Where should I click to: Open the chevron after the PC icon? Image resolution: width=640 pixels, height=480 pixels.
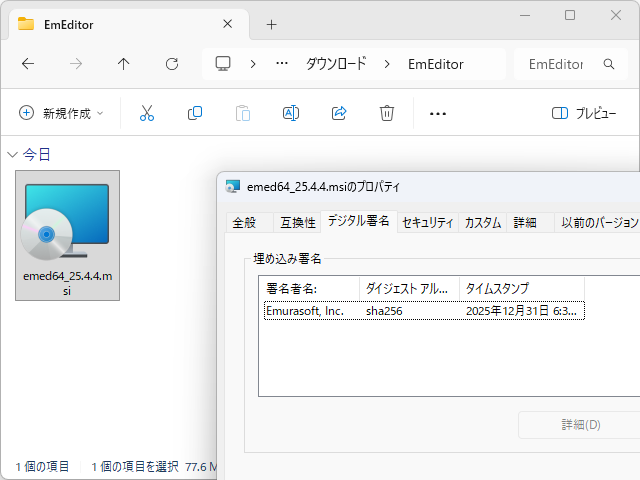tap(253, 64)
